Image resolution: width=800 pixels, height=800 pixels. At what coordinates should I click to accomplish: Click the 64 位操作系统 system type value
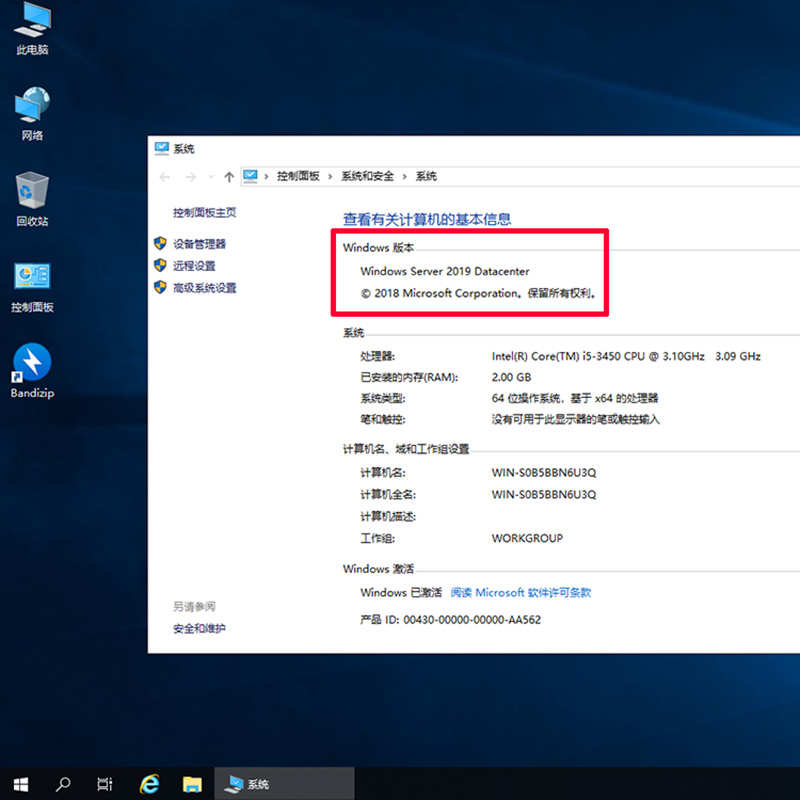575,398
